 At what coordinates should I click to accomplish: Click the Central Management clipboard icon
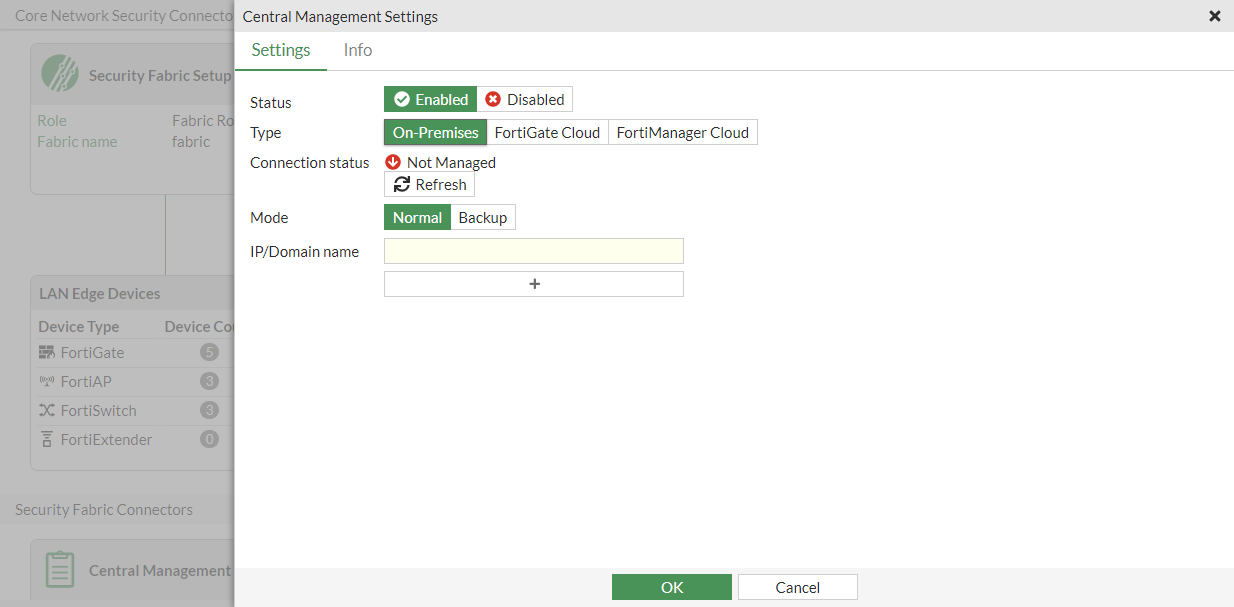(x=60, y=568)
